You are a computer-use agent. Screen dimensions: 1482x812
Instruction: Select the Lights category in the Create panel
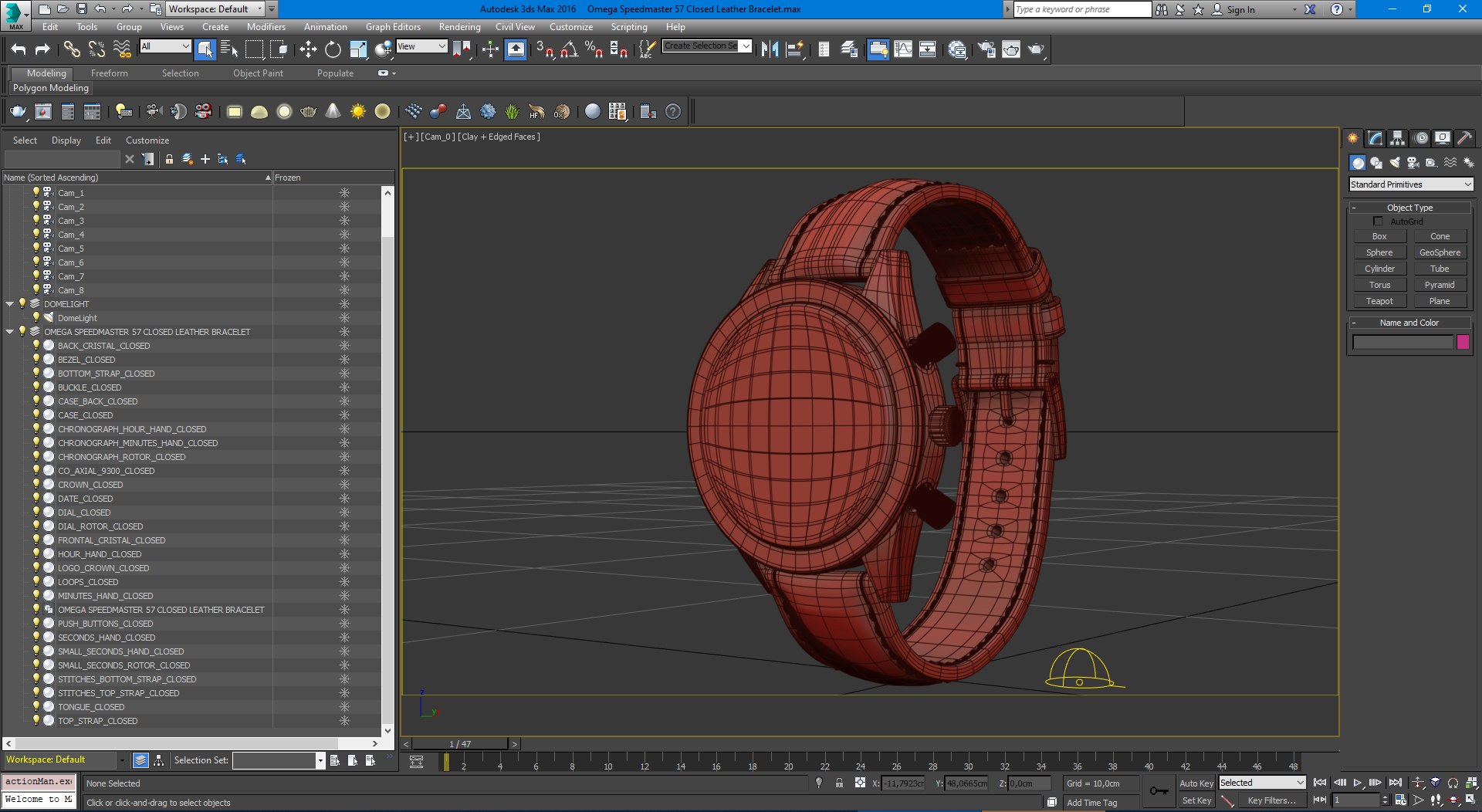(x=1395, y=163)
